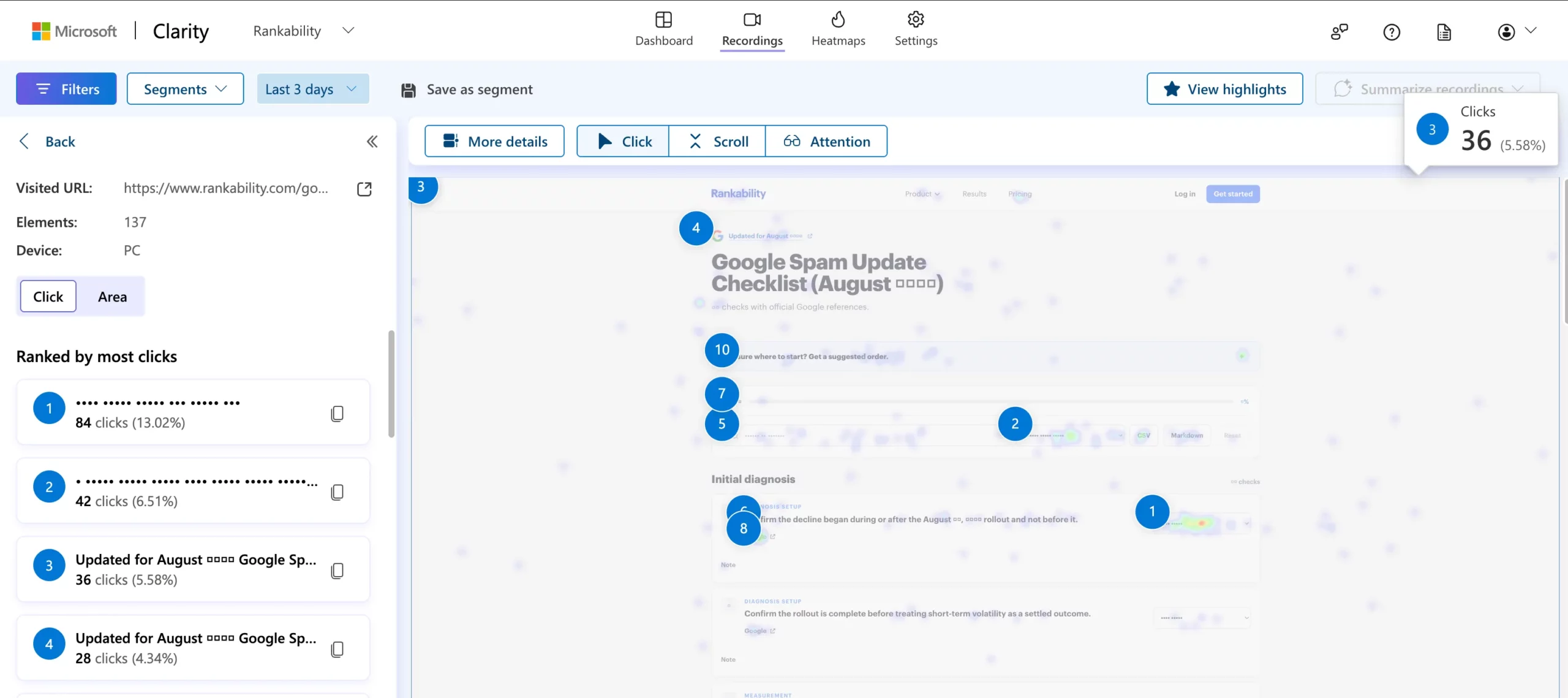This screenshot has height=698, width=1568.
Task: Select heatmap marker number 1
Action: [x=1152, y=512]
